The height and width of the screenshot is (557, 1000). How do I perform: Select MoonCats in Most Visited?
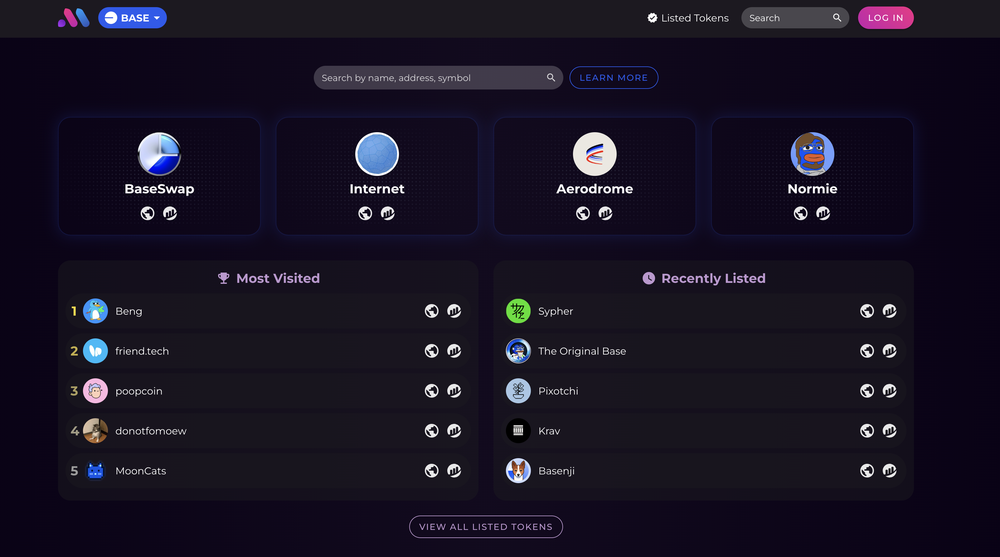click(x=268, y=471)
